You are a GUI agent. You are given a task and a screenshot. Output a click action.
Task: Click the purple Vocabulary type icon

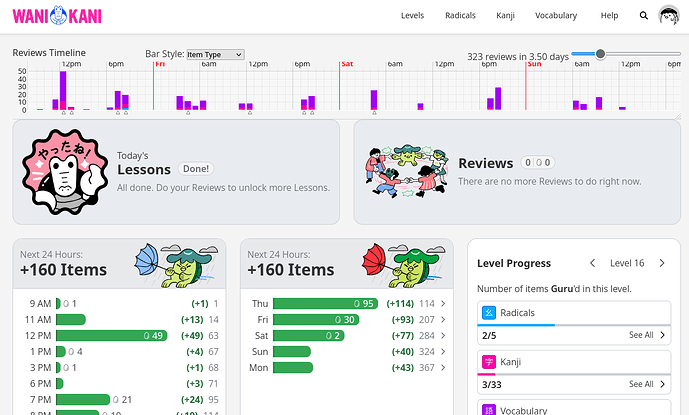tap(489, 410)
